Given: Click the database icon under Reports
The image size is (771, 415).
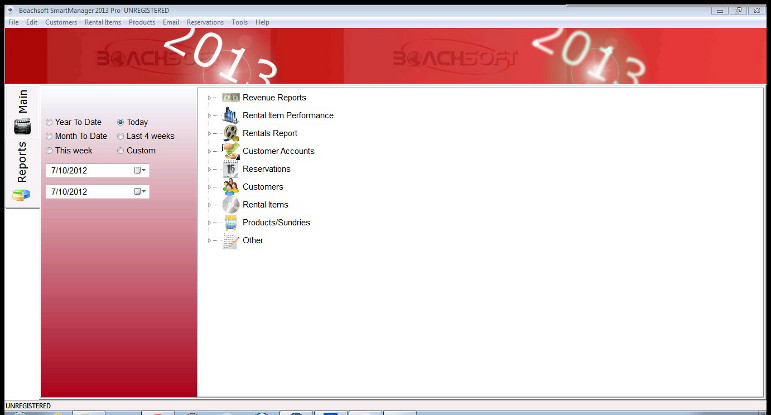Looking at the screenshot, I should click(21, 195).
